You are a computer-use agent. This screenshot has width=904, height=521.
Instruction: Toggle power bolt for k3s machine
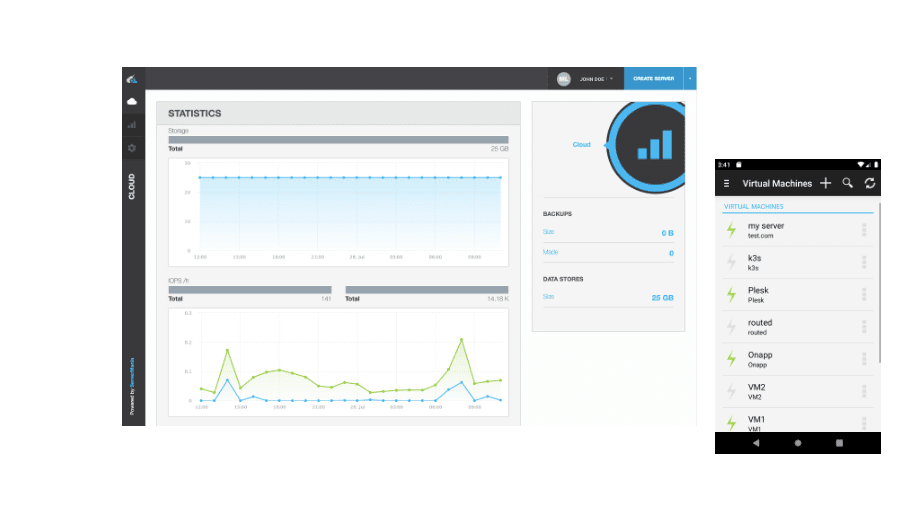(x=731, y=262)
